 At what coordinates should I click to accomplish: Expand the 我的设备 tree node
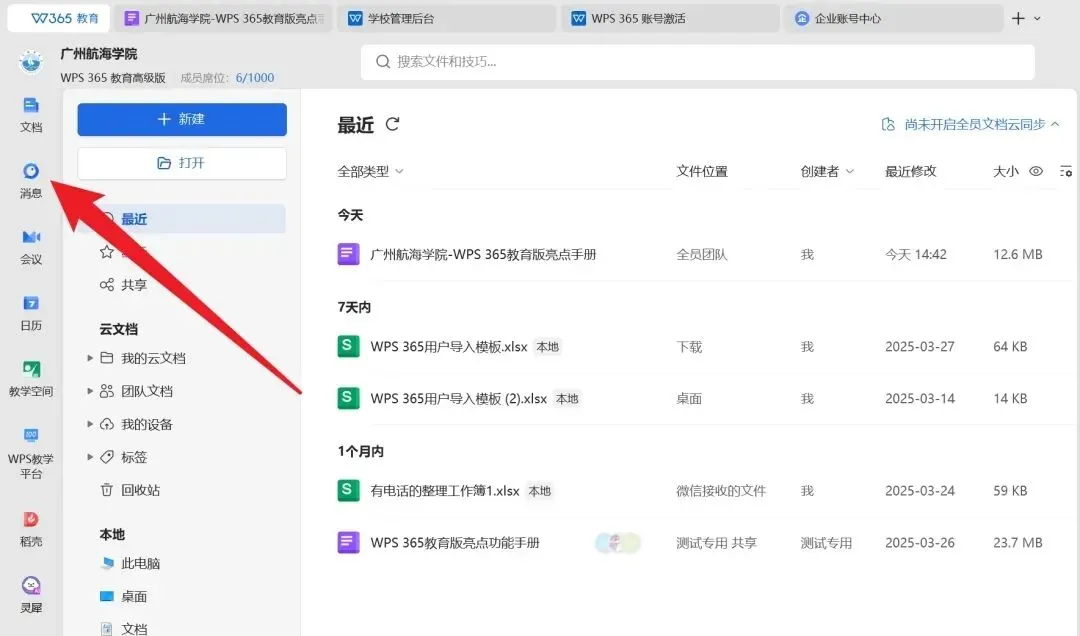click(90, 424)
